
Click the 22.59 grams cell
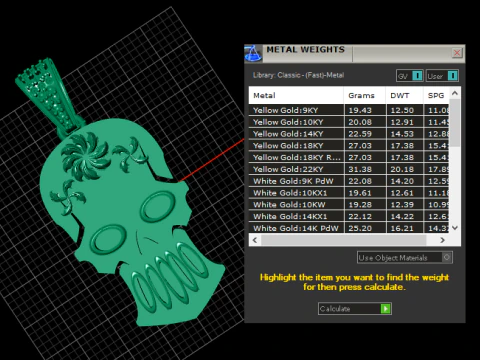pyautogui.click(x=365, y=134)
